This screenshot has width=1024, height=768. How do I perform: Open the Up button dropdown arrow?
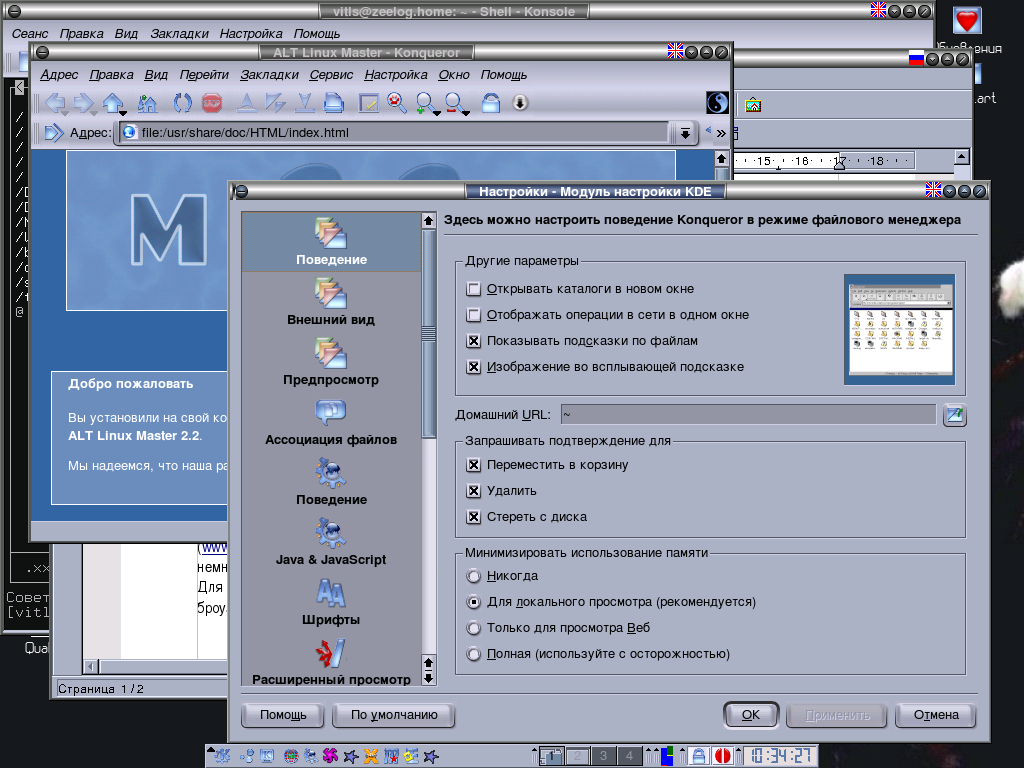click(x=123, y=113)
